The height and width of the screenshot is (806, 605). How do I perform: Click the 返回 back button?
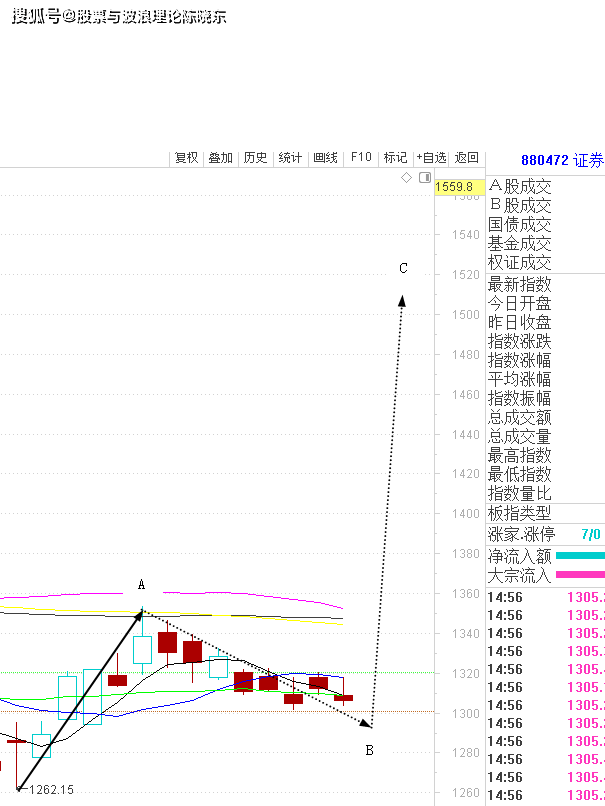click(x=467, y=158)
